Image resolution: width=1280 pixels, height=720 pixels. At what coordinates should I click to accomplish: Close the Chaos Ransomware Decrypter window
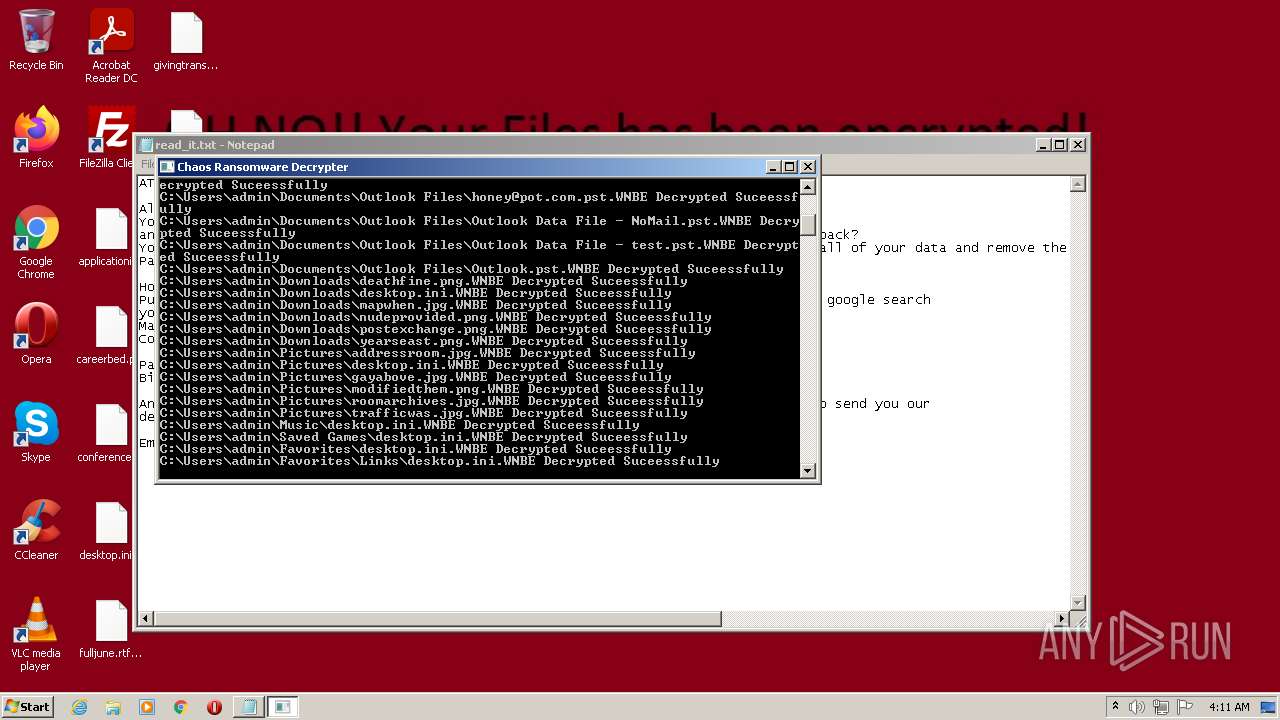pyautogui.click(x=808, y=167)
